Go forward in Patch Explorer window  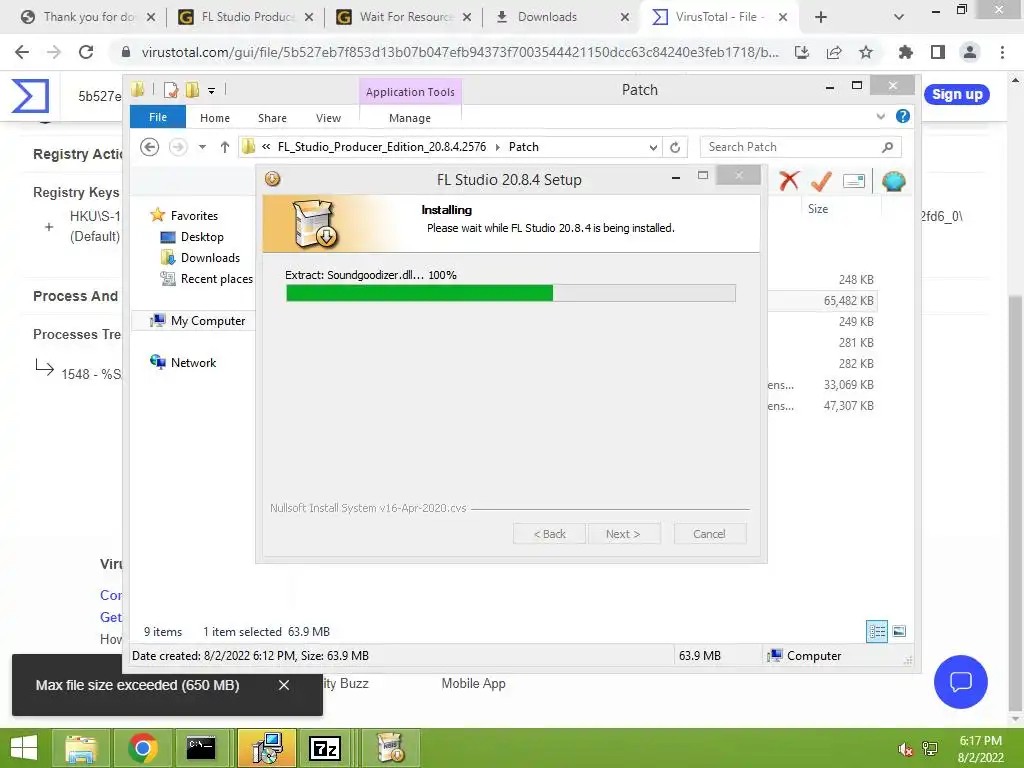[x=178, y=147]
